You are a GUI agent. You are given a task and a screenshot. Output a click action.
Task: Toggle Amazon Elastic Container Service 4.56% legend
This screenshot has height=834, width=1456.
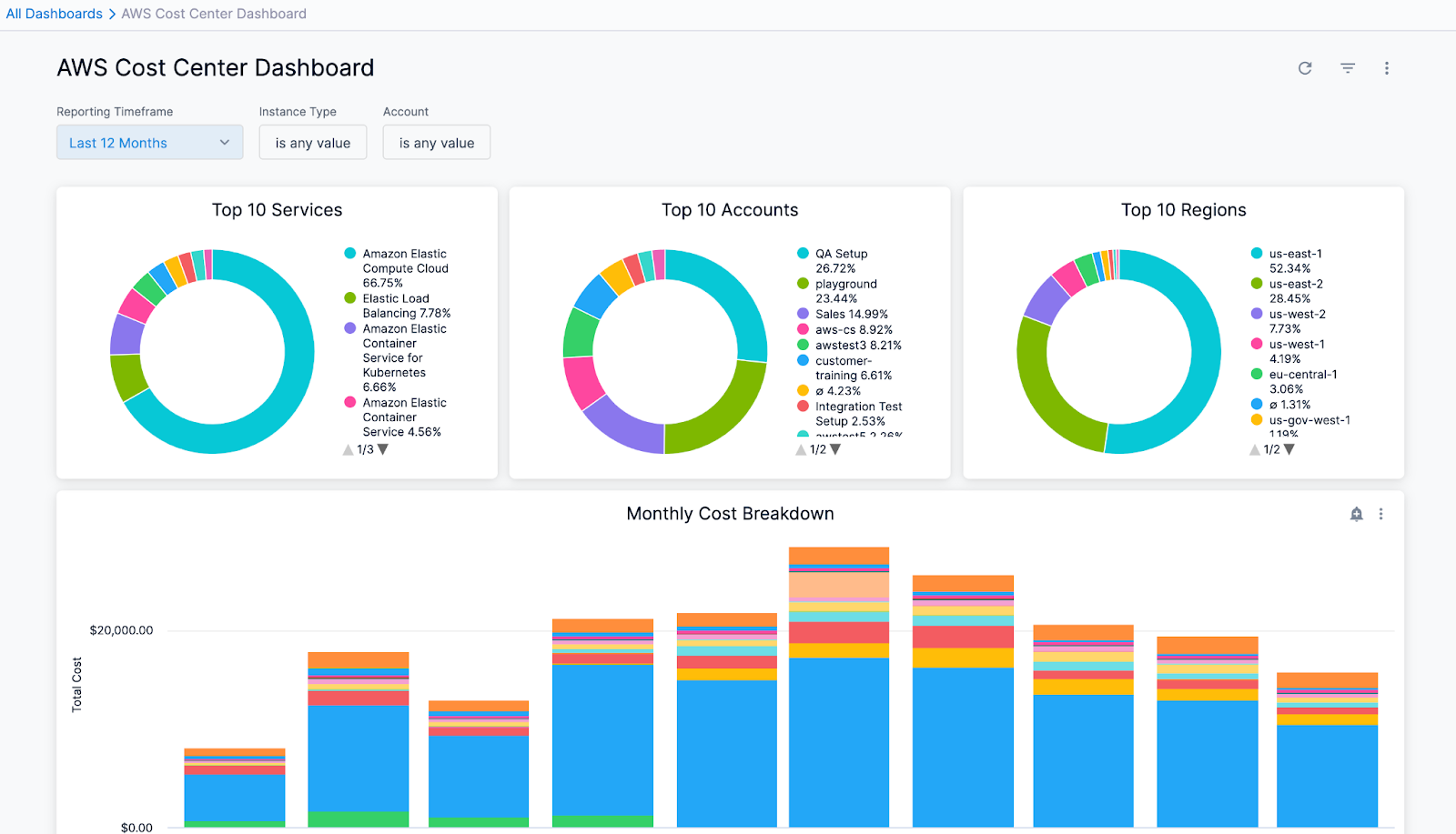coord(396,417)
